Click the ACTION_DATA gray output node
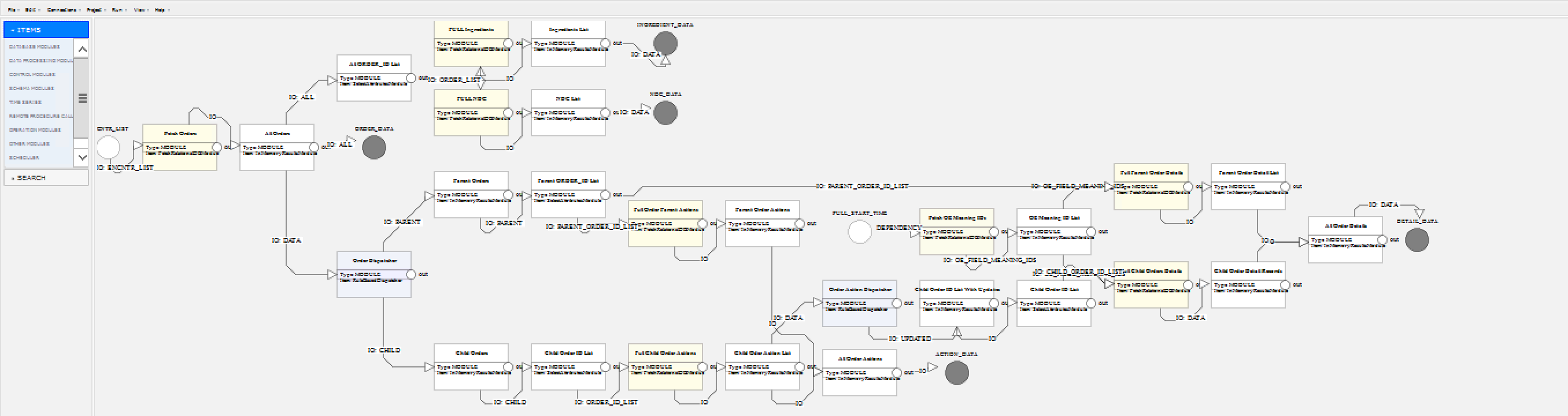 tap(956, 373)
